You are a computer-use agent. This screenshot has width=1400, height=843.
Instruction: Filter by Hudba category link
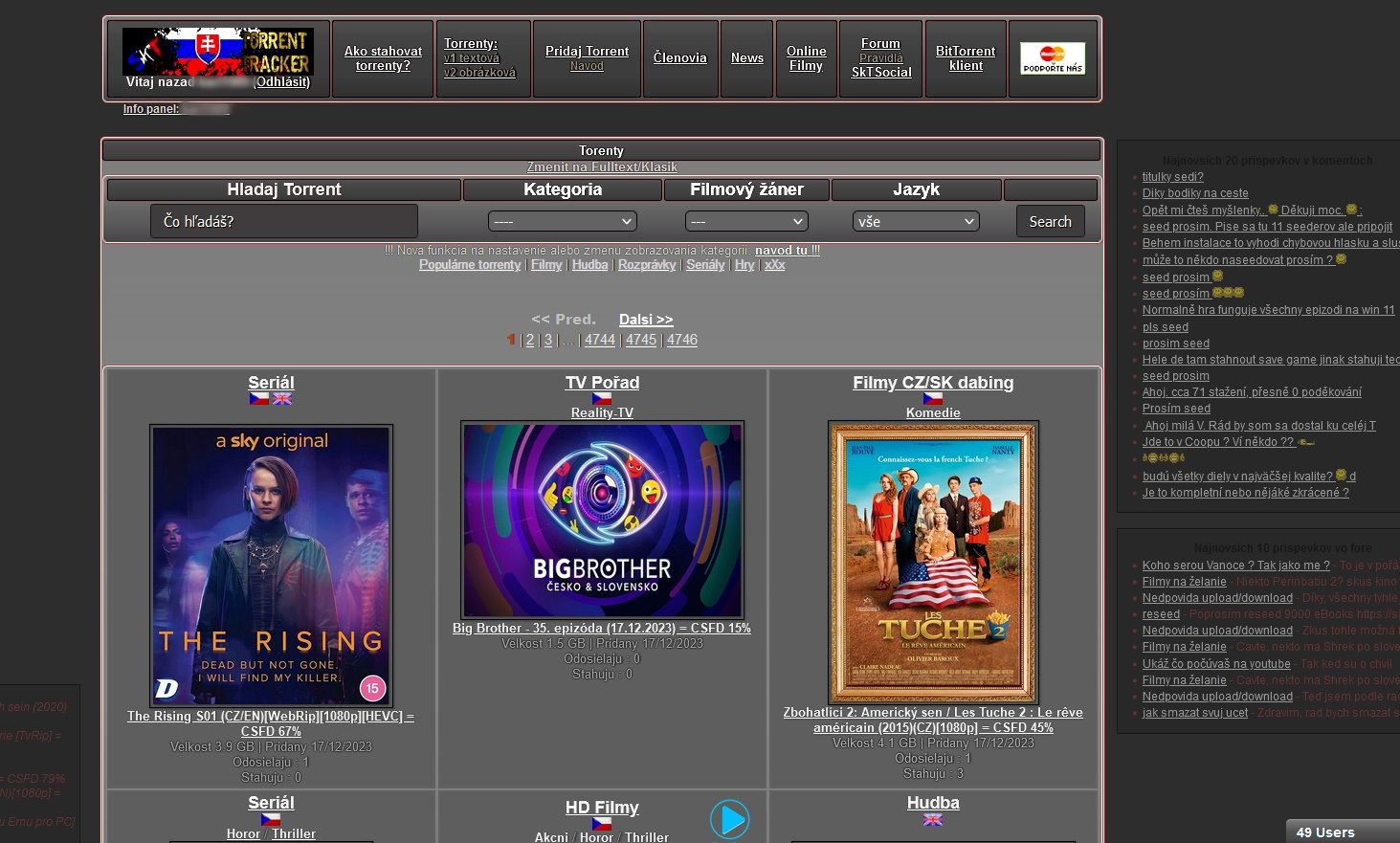589,265
